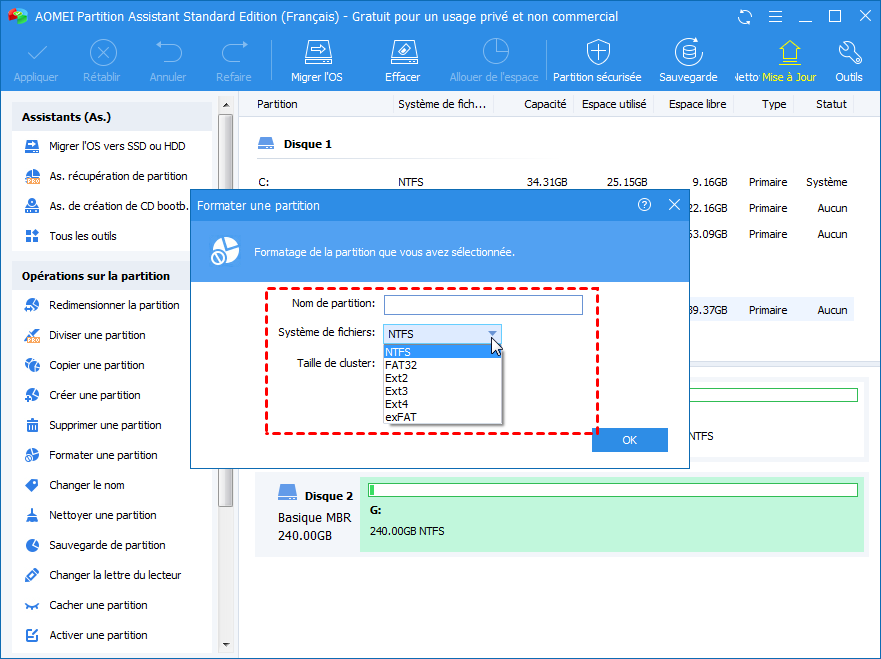Image resolution: width=881 pixels, height=659 pixels.
Task: Sort by Espace libre column header
Action: [x=697, y=104]
